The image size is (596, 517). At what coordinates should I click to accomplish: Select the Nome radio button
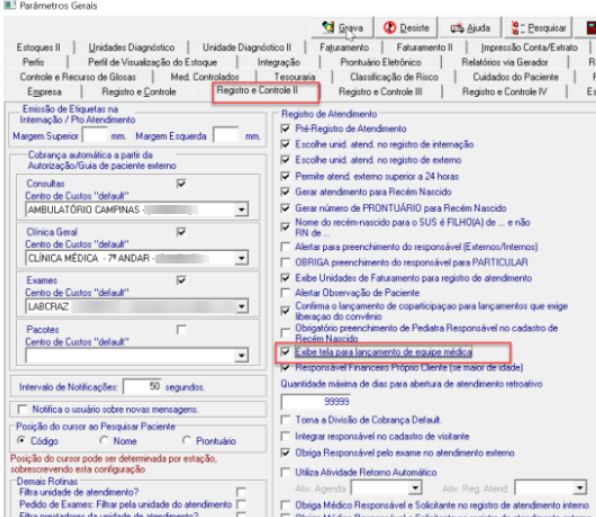104,440
